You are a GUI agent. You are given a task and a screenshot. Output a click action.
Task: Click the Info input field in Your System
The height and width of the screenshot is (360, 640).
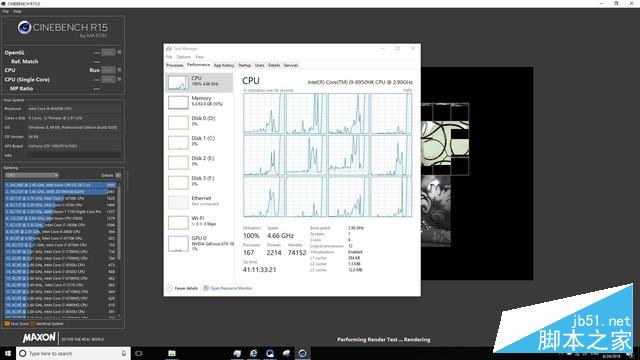pos(74,156)
